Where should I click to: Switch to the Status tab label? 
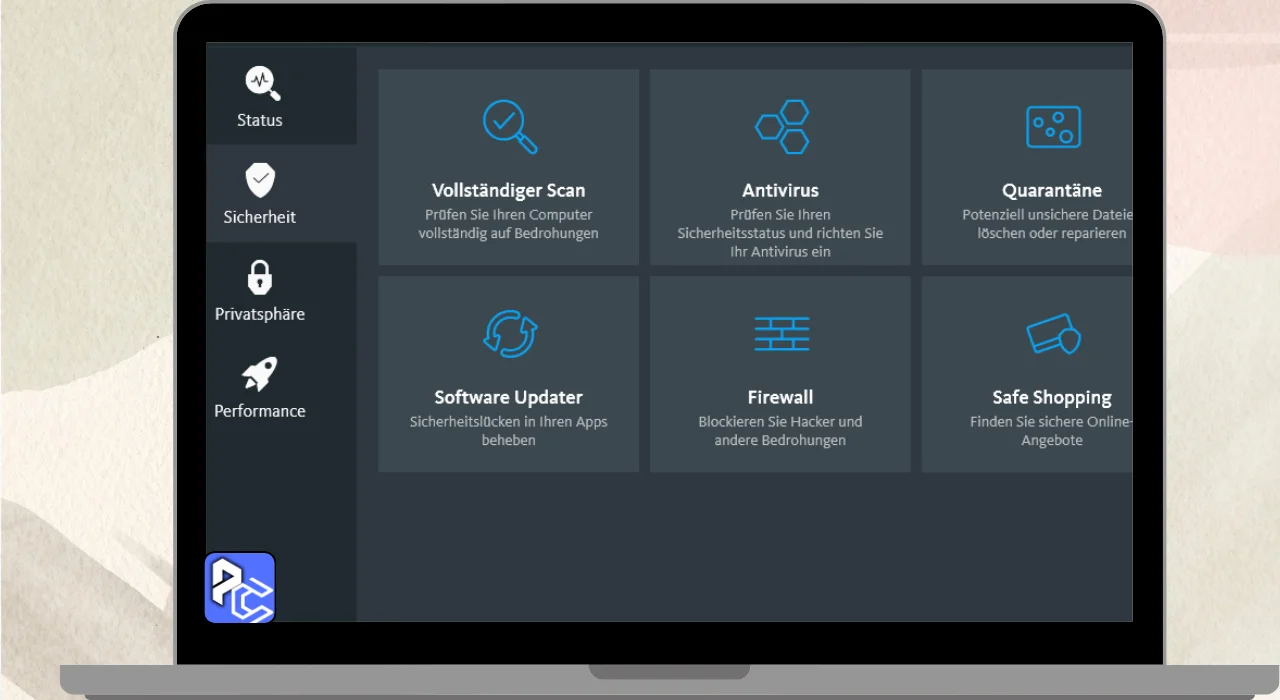click(x=260, y=120)
